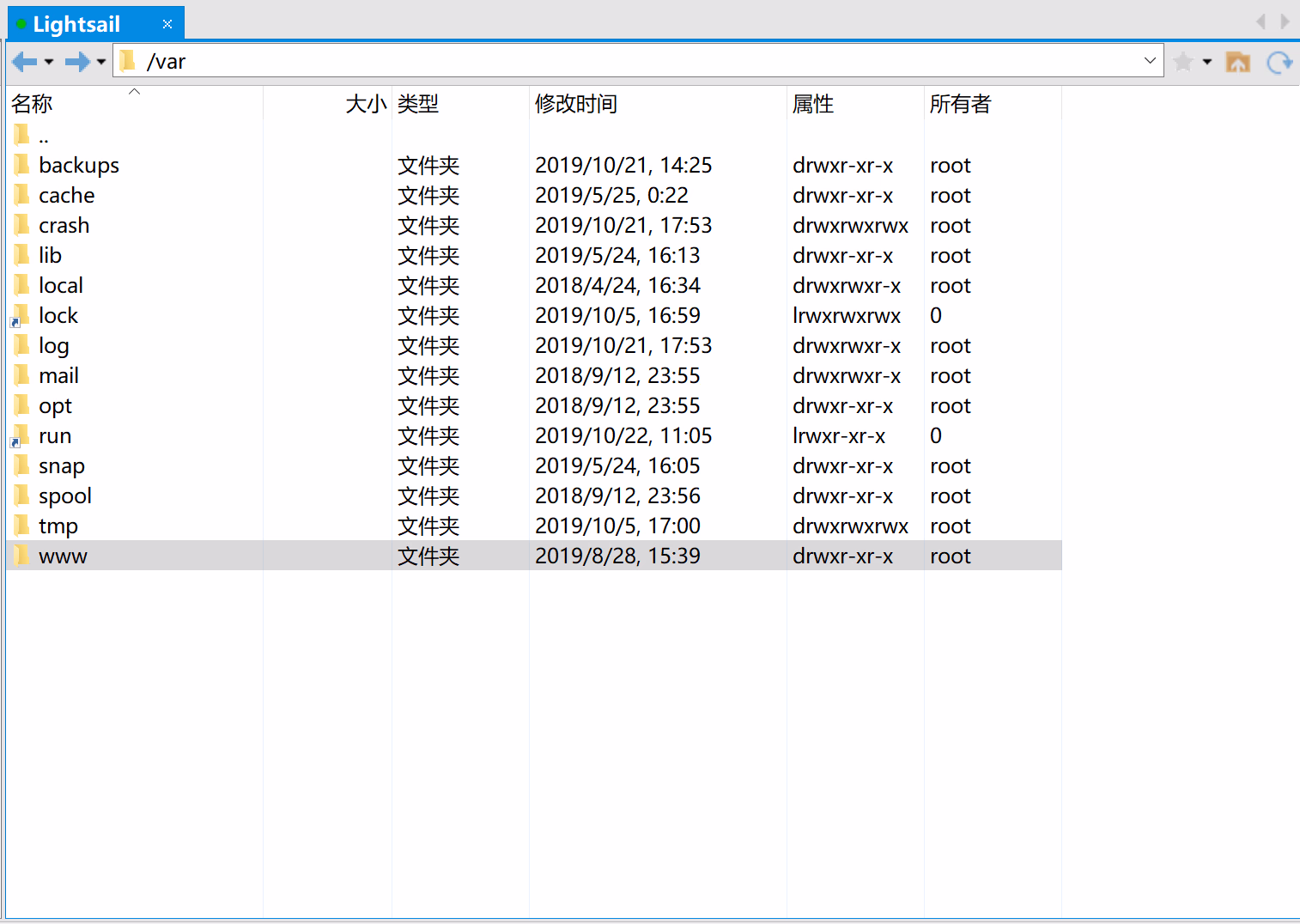Click the back navigation arrow
This screenshot has width=1300, height=924.
[x=24, y=62]
